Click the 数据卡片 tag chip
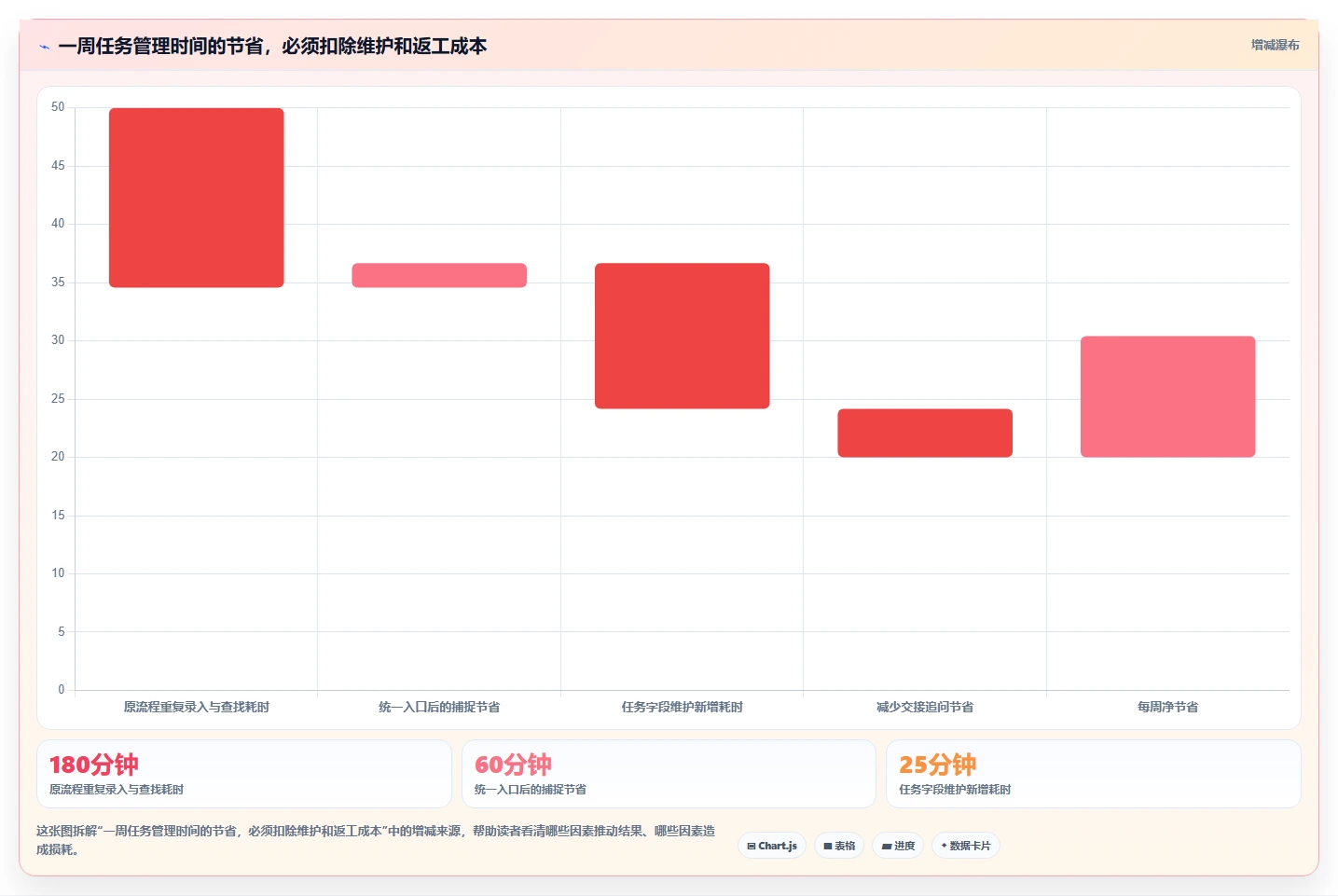 [x=966, y=846]
